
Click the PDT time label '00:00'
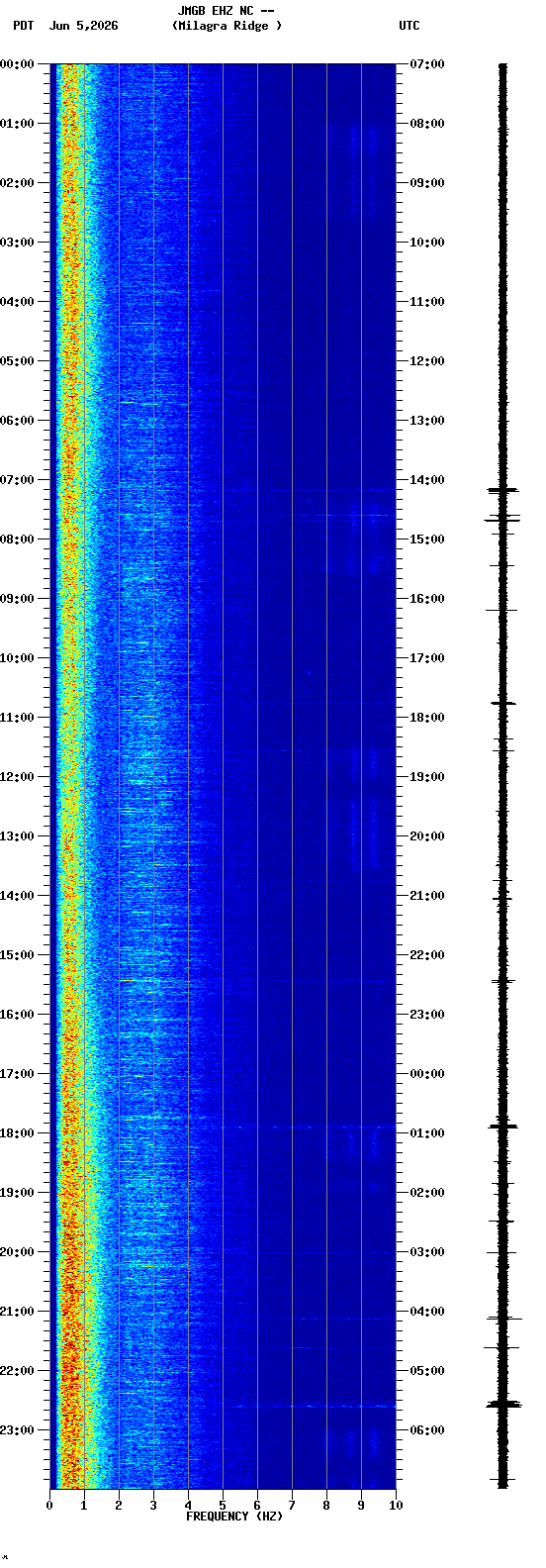(17, 64)
